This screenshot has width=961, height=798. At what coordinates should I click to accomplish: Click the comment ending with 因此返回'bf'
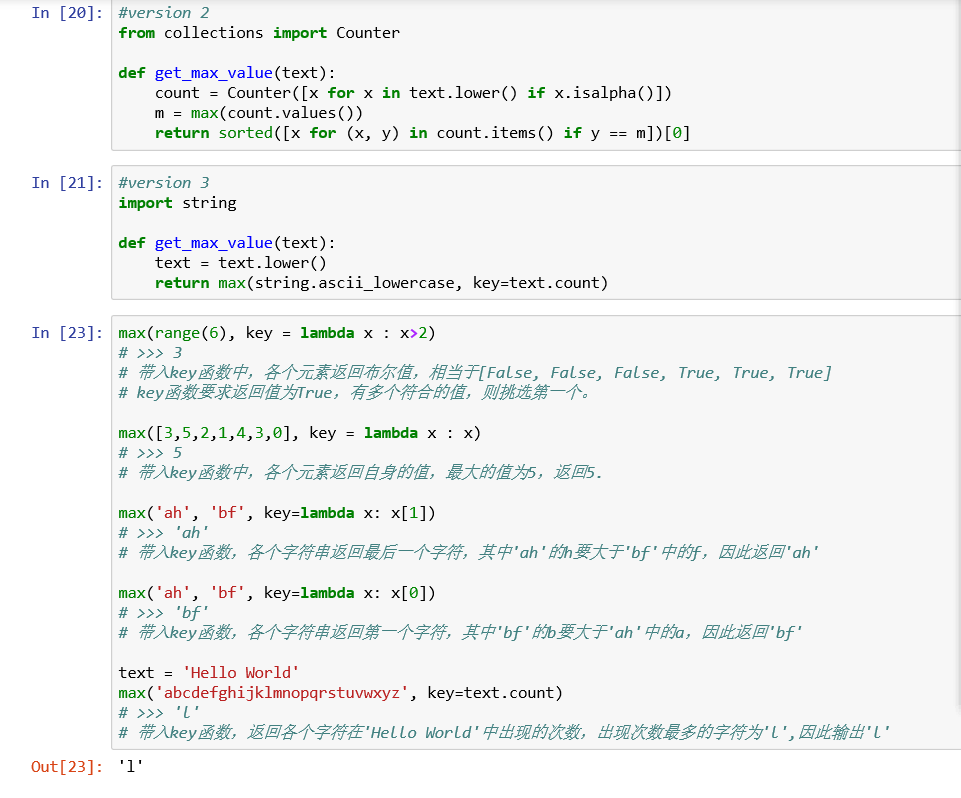coord(460,633)
